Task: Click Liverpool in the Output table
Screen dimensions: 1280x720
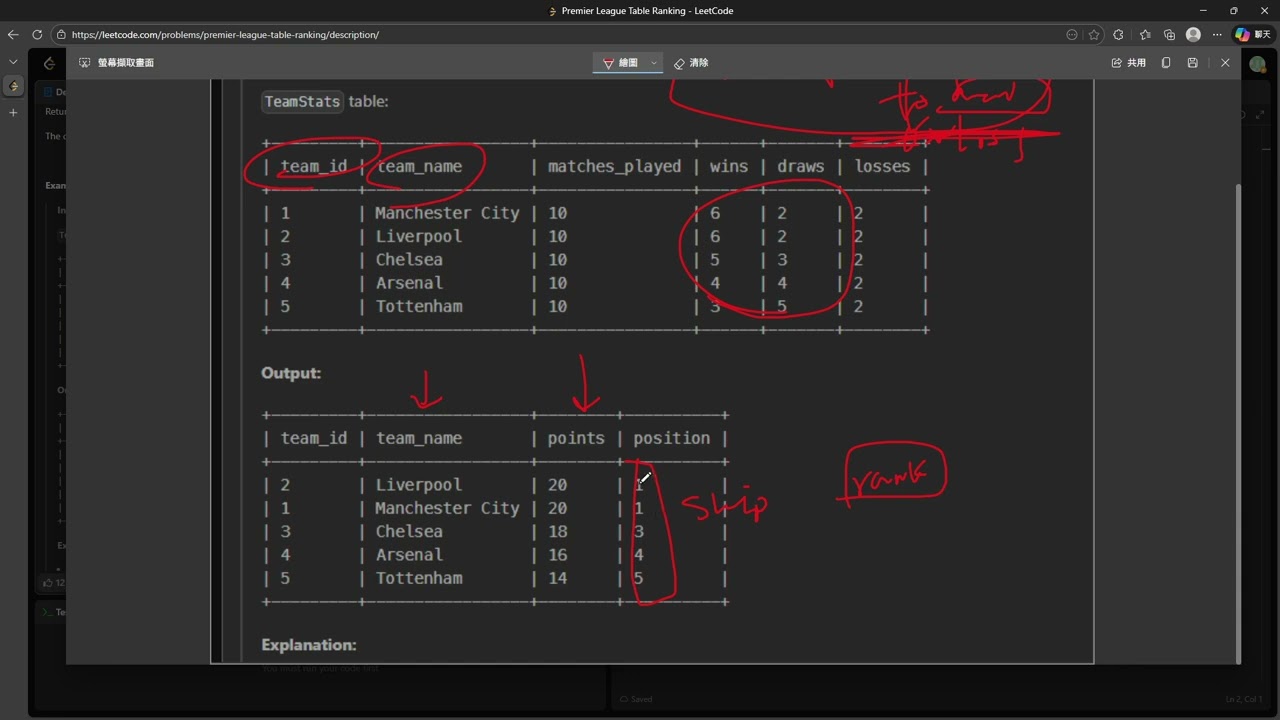Action: pyautogui.click(x=419, y=485)
